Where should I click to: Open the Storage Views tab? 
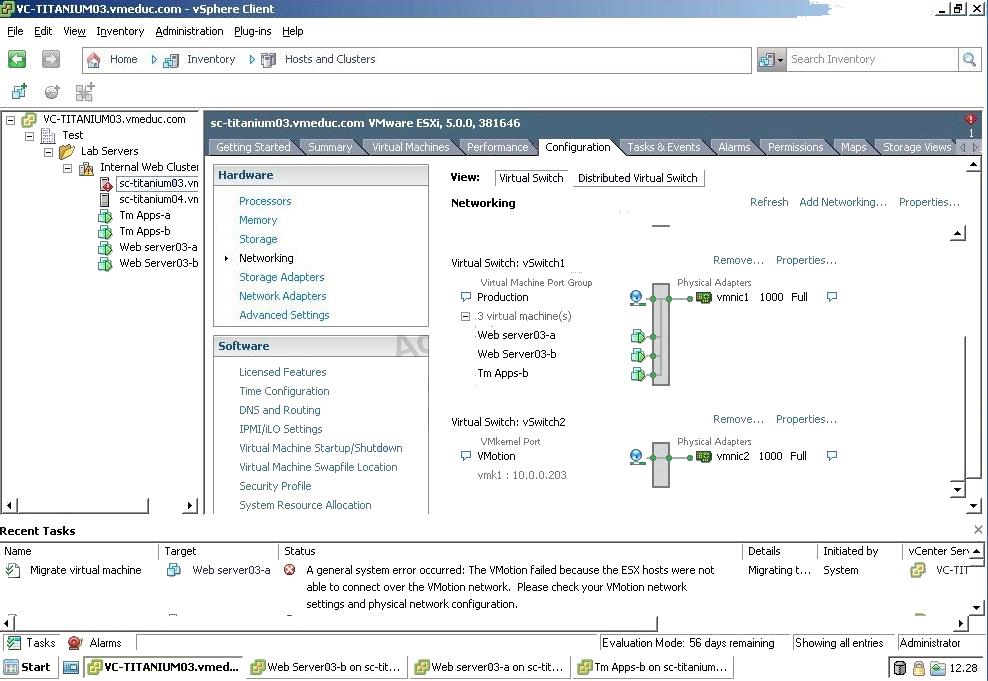(x=917, y=147)
